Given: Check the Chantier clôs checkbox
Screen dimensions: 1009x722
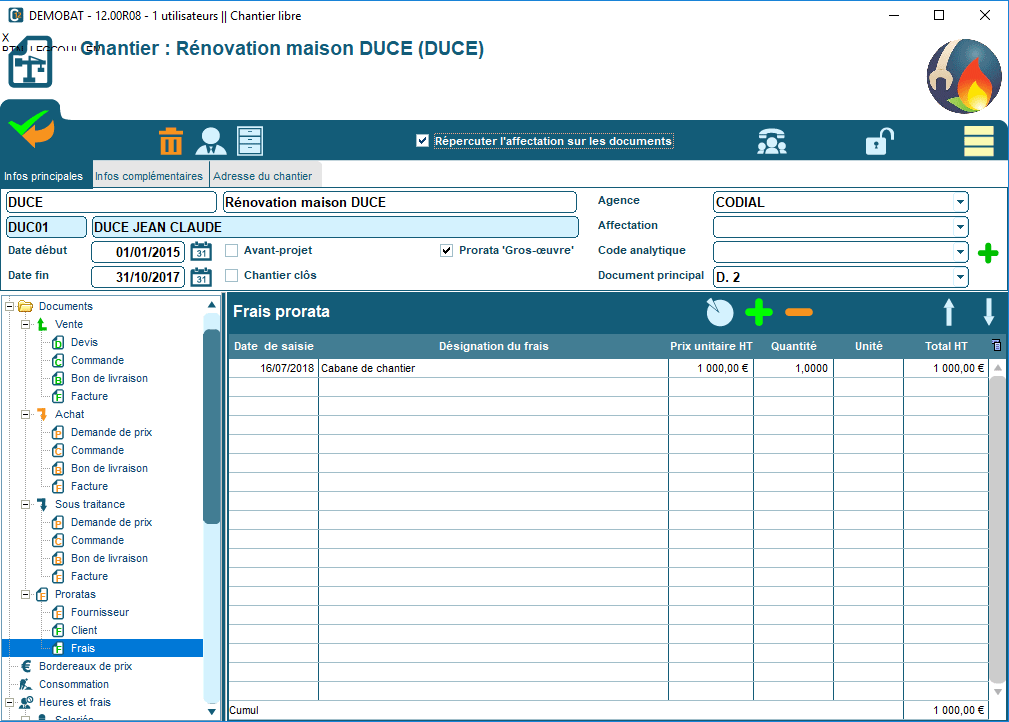Looking at the screenshot, I should pos(232,275).
